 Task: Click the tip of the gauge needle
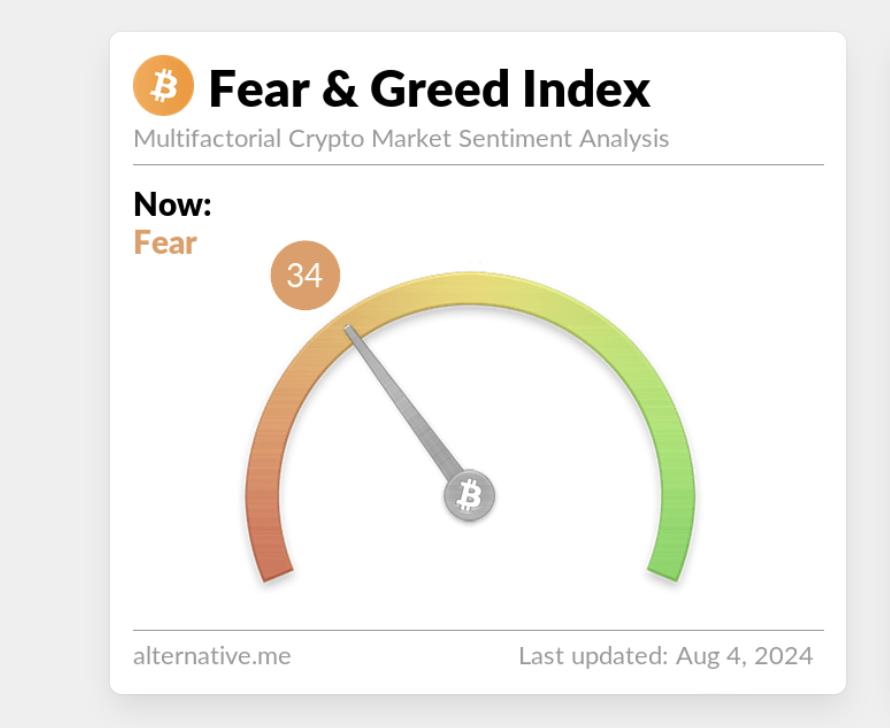pyautogui.click(x=348, y=329)
